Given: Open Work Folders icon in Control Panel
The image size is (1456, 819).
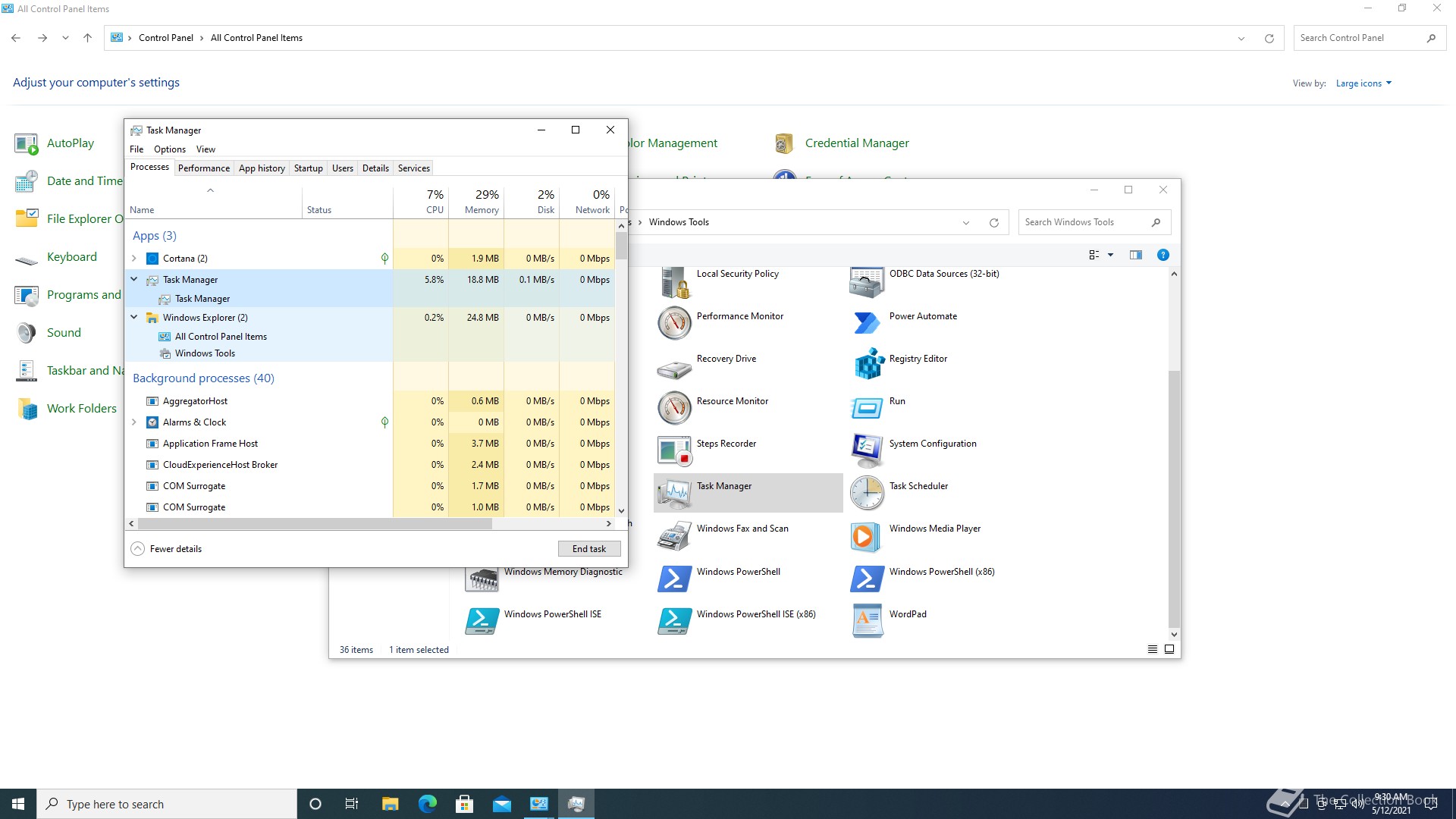Looking at the screenshot, I should click(x=27, y=409).
